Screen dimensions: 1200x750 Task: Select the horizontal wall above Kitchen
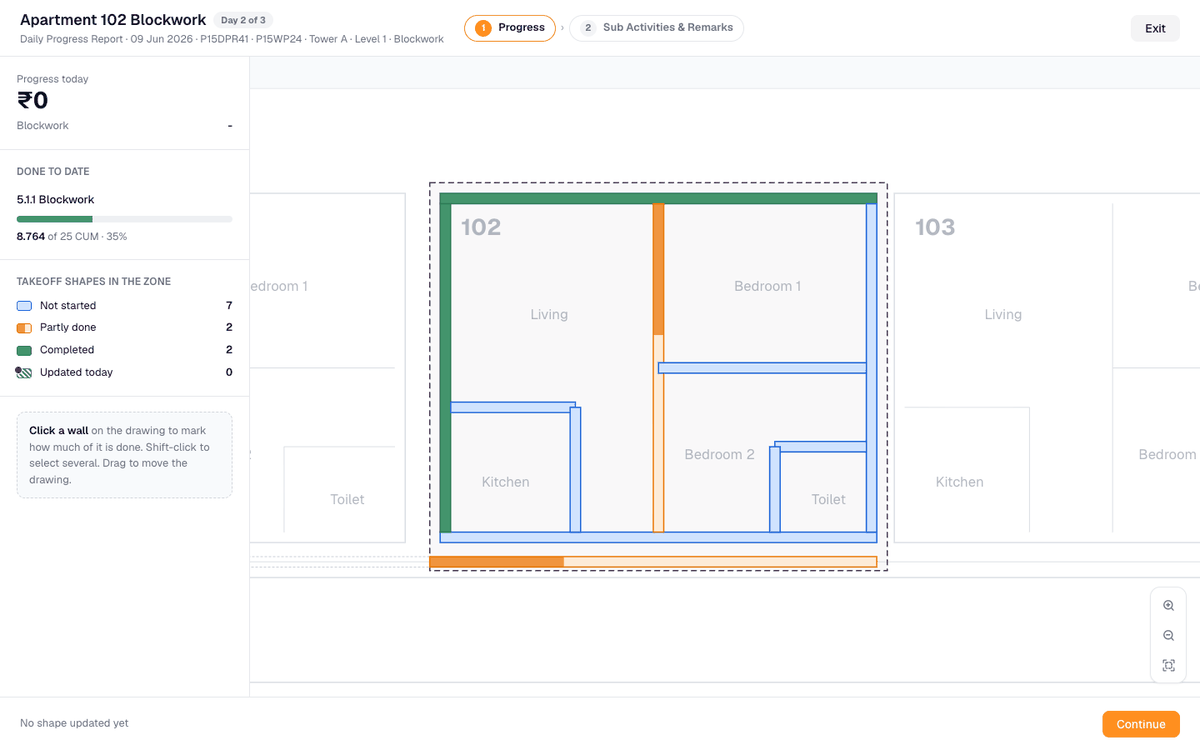(x=513, y=407)
